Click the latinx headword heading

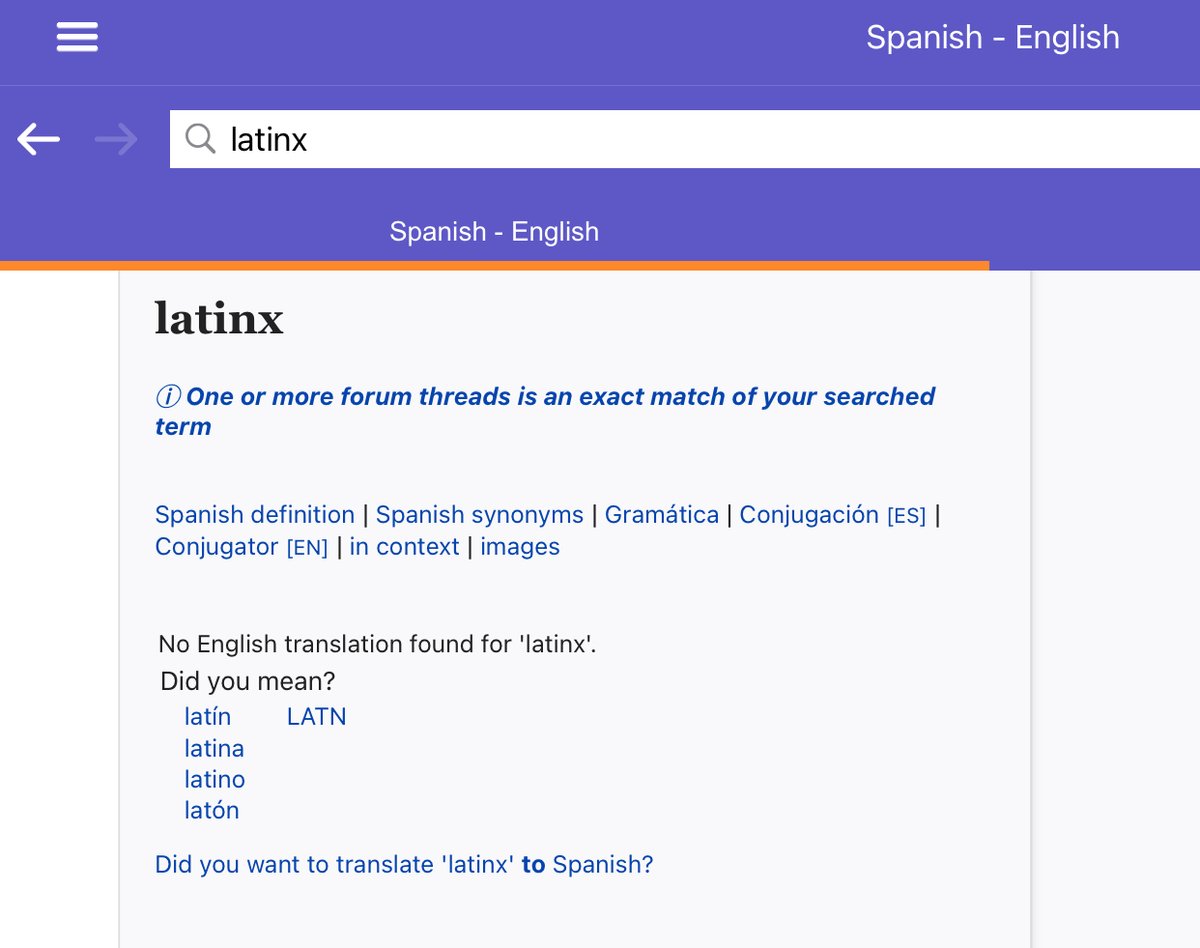(219, 318)
